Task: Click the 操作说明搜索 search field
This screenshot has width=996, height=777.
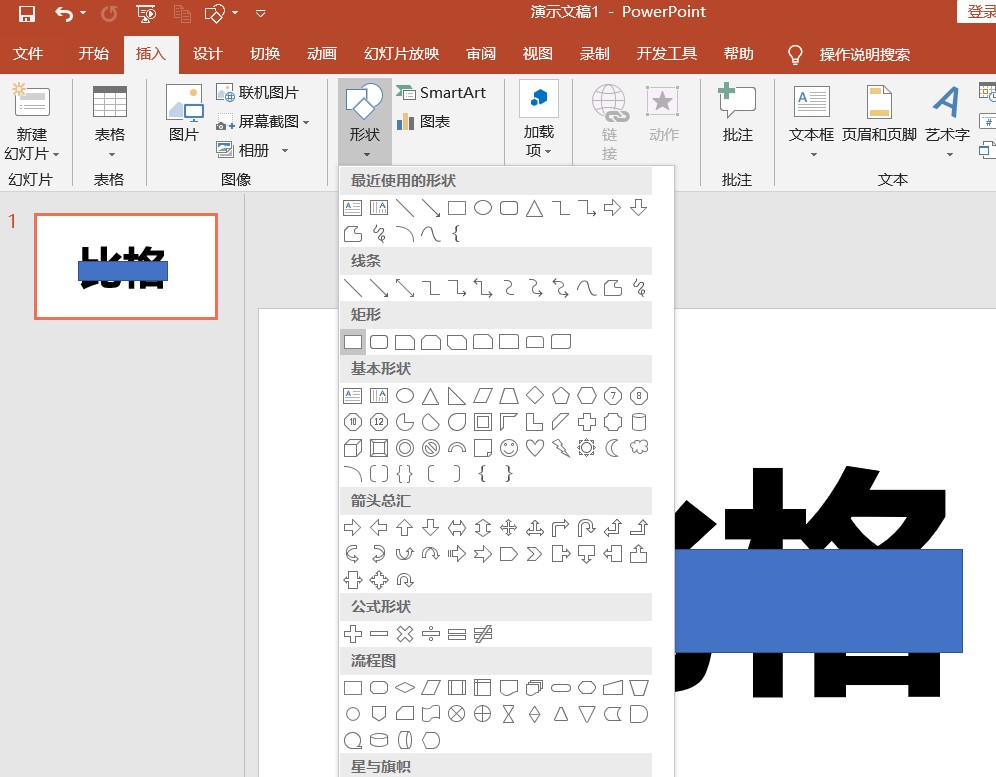Action: coord(865,55)
